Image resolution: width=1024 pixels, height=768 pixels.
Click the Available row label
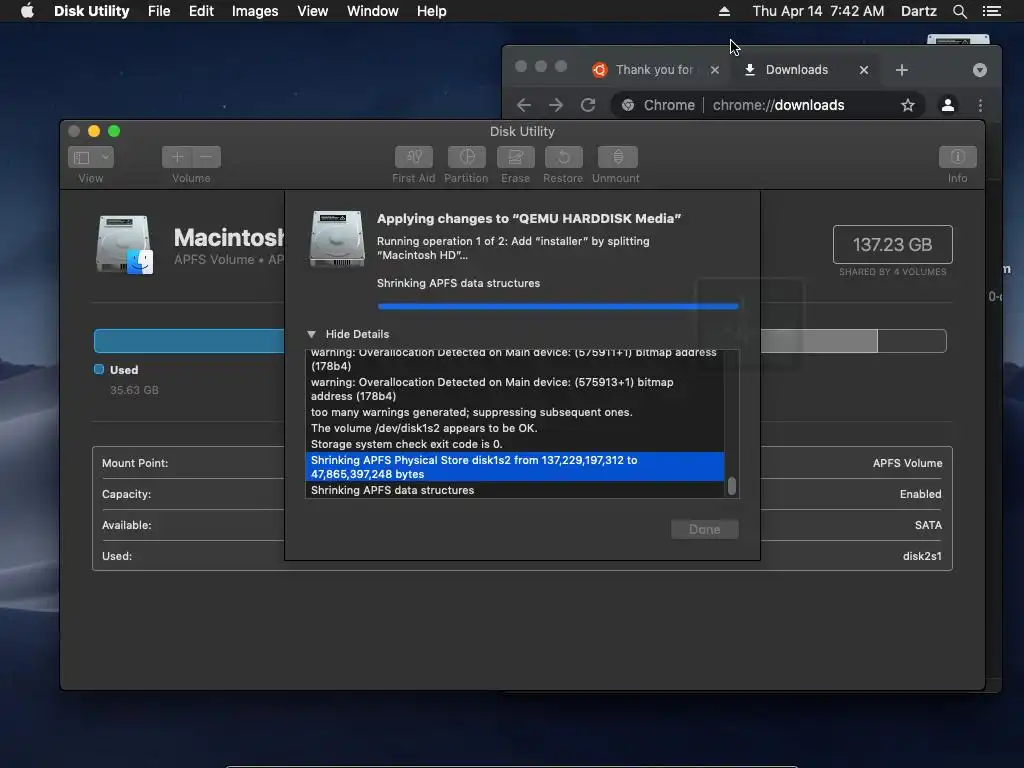tap(127, 525)
